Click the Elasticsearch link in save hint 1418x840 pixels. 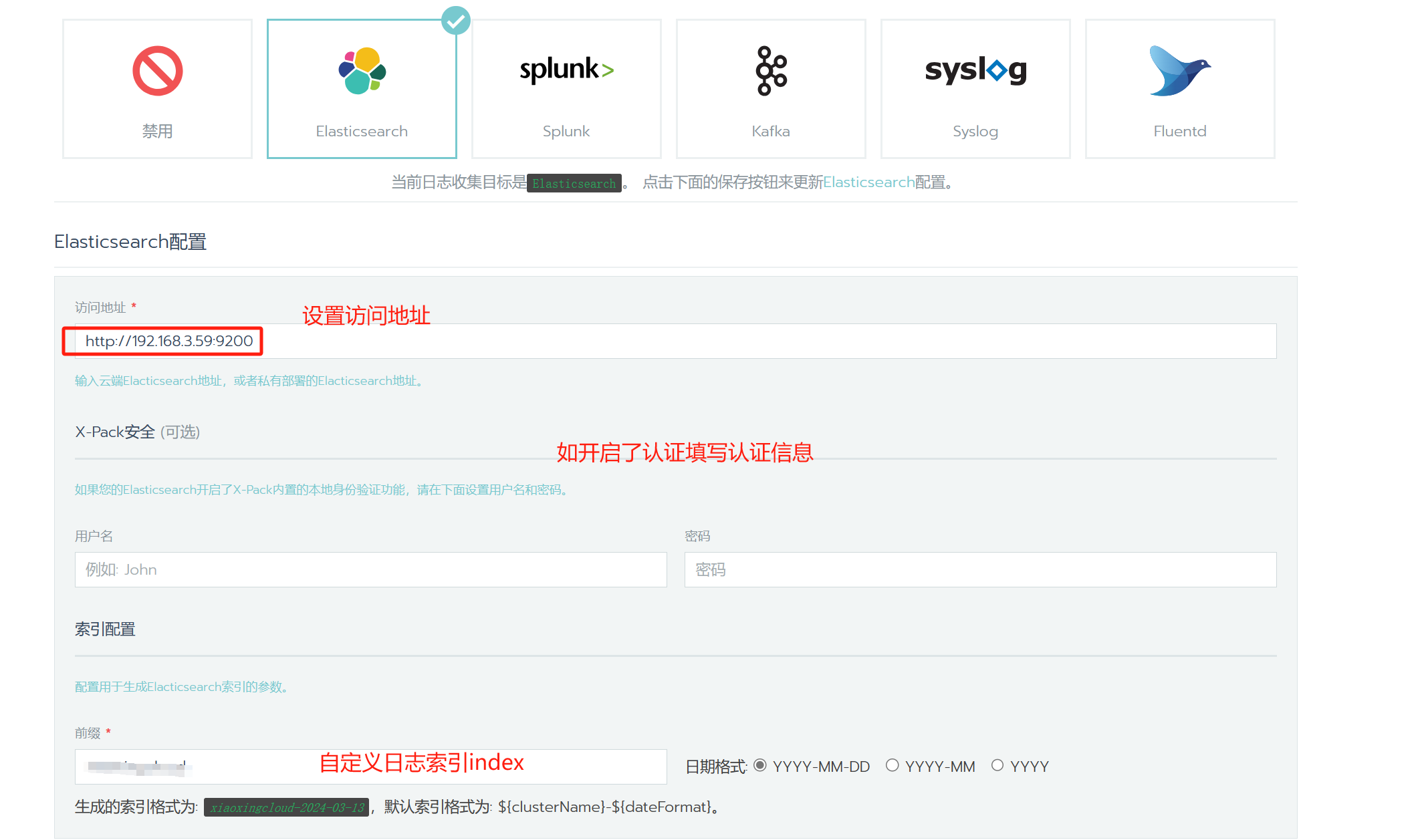[x=868, y=182]
